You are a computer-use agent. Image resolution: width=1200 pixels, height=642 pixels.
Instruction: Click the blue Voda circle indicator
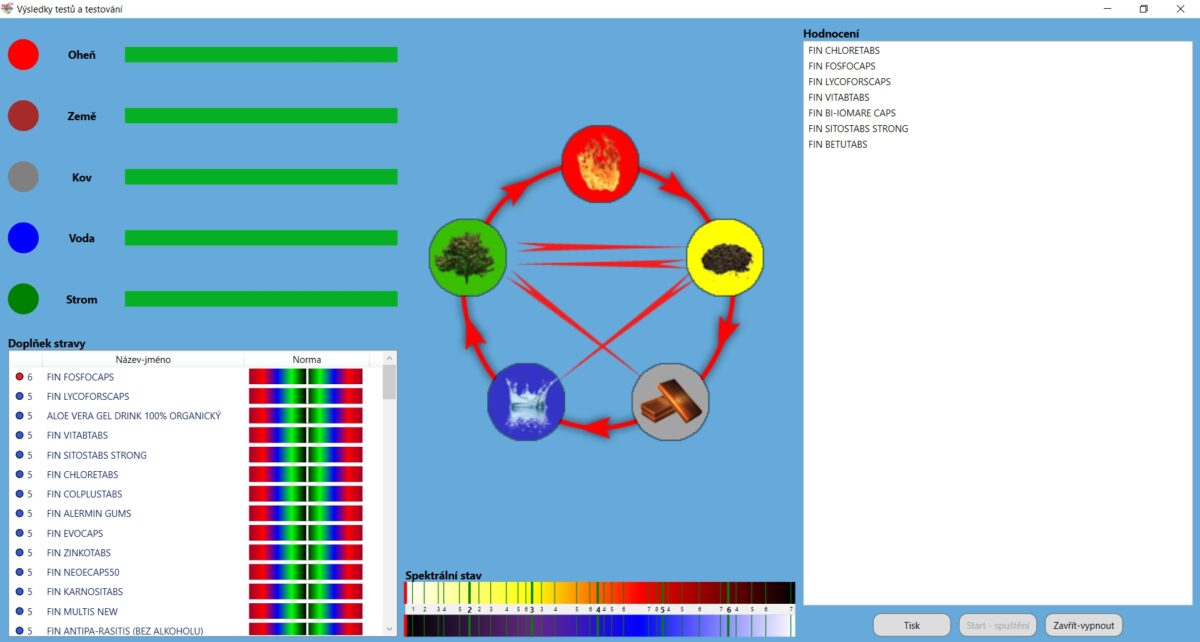point(23,238)
